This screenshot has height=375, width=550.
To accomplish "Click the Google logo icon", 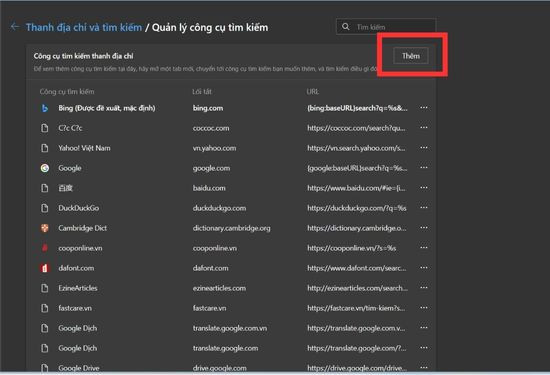I will 45,168.
